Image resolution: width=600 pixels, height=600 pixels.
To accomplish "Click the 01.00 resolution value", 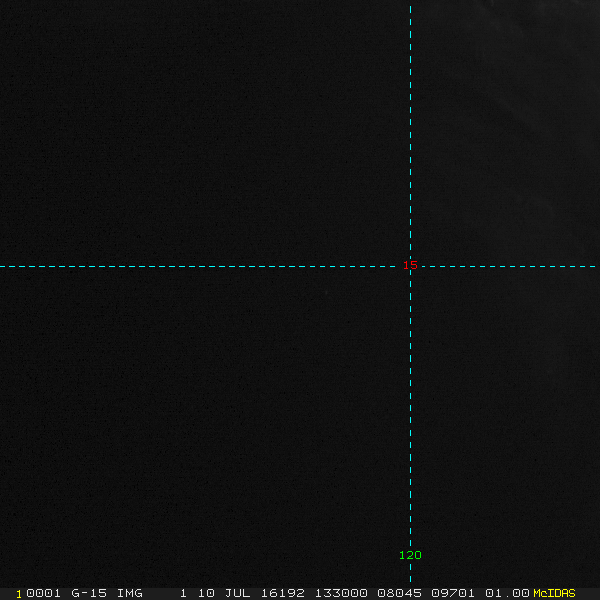I will pos(507,593).
